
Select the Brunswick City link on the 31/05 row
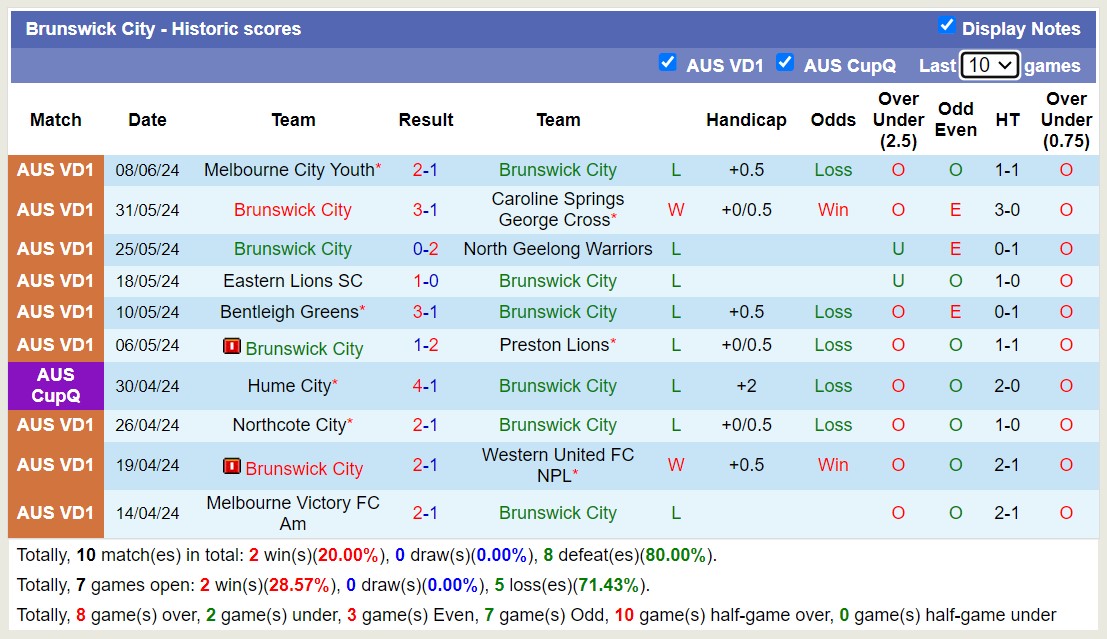292,210
